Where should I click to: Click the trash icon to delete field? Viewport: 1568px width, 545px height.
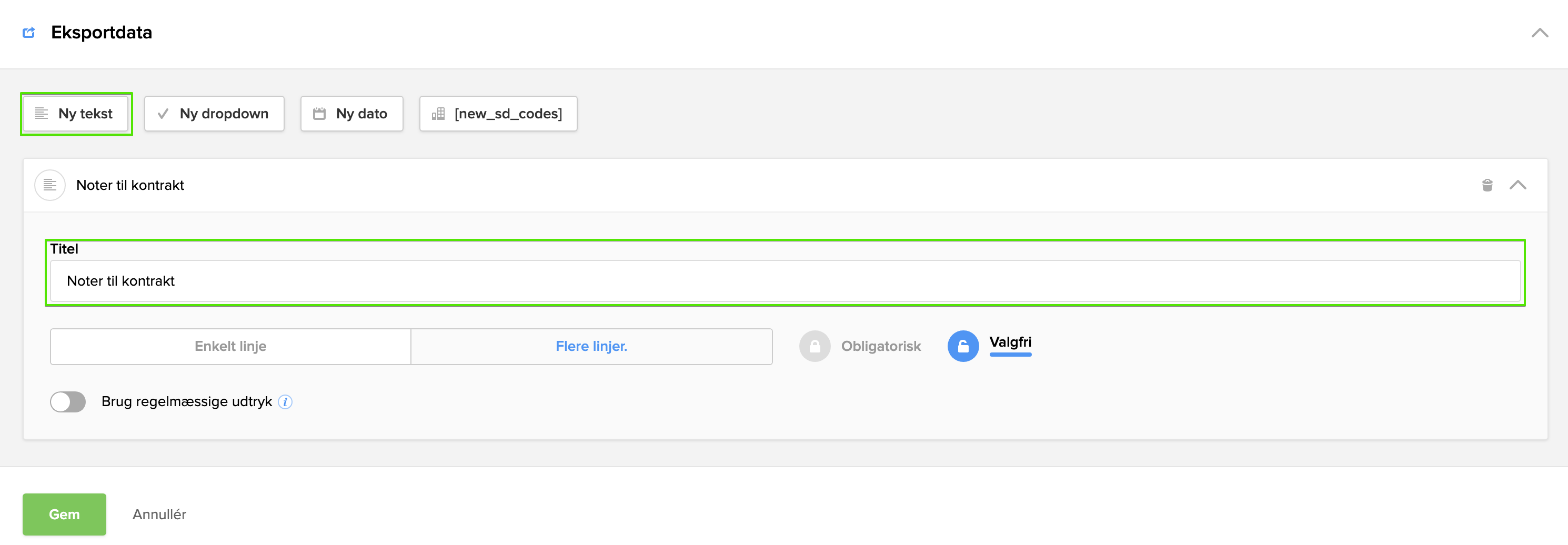1487,185
